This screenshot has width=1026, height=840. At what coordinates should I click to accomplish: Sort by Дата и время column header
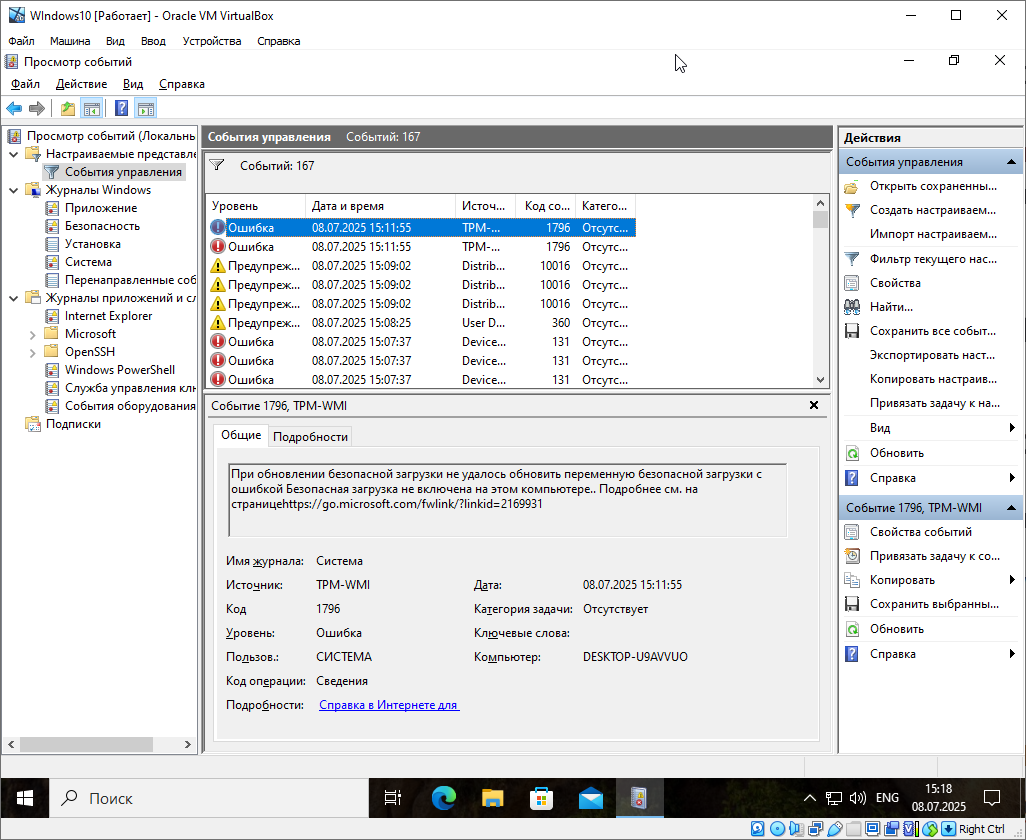click(x=380, y=206)
